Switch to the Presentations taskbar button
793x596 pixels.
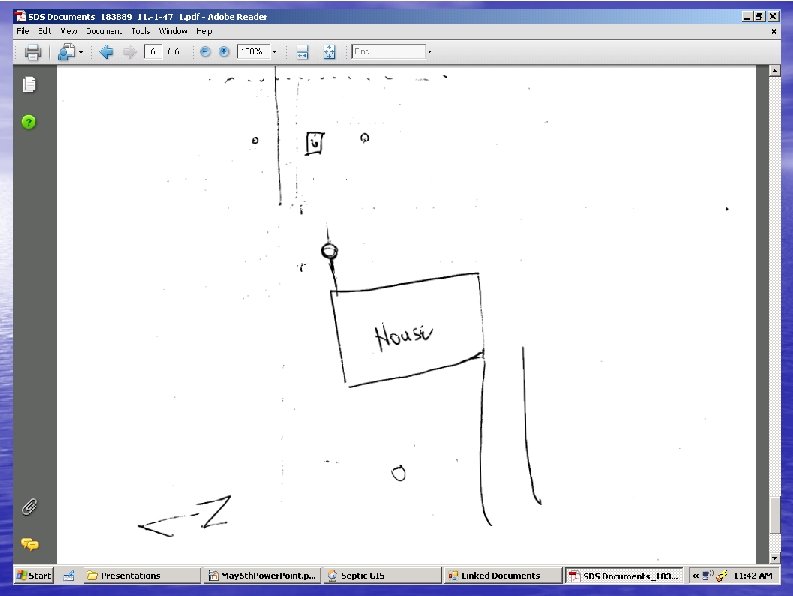click(142, 575)
